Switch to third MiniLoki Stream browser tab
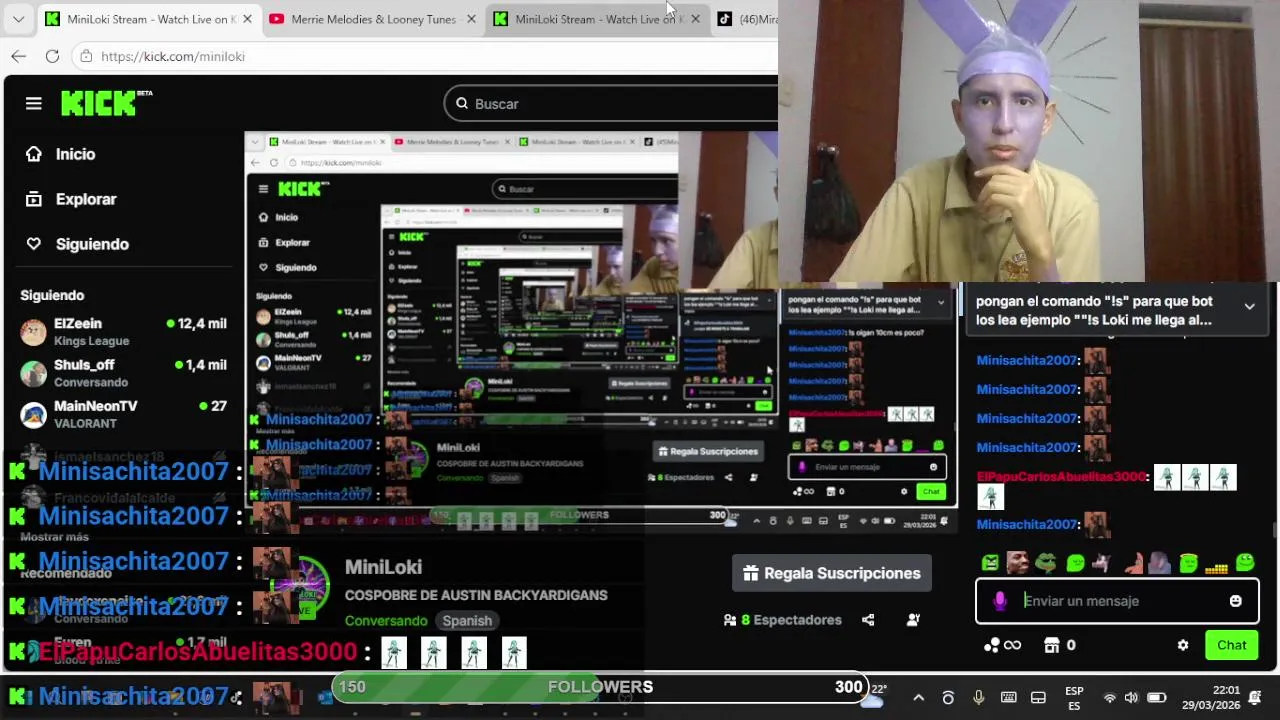1280x720 pixels. tap(596, 19)
